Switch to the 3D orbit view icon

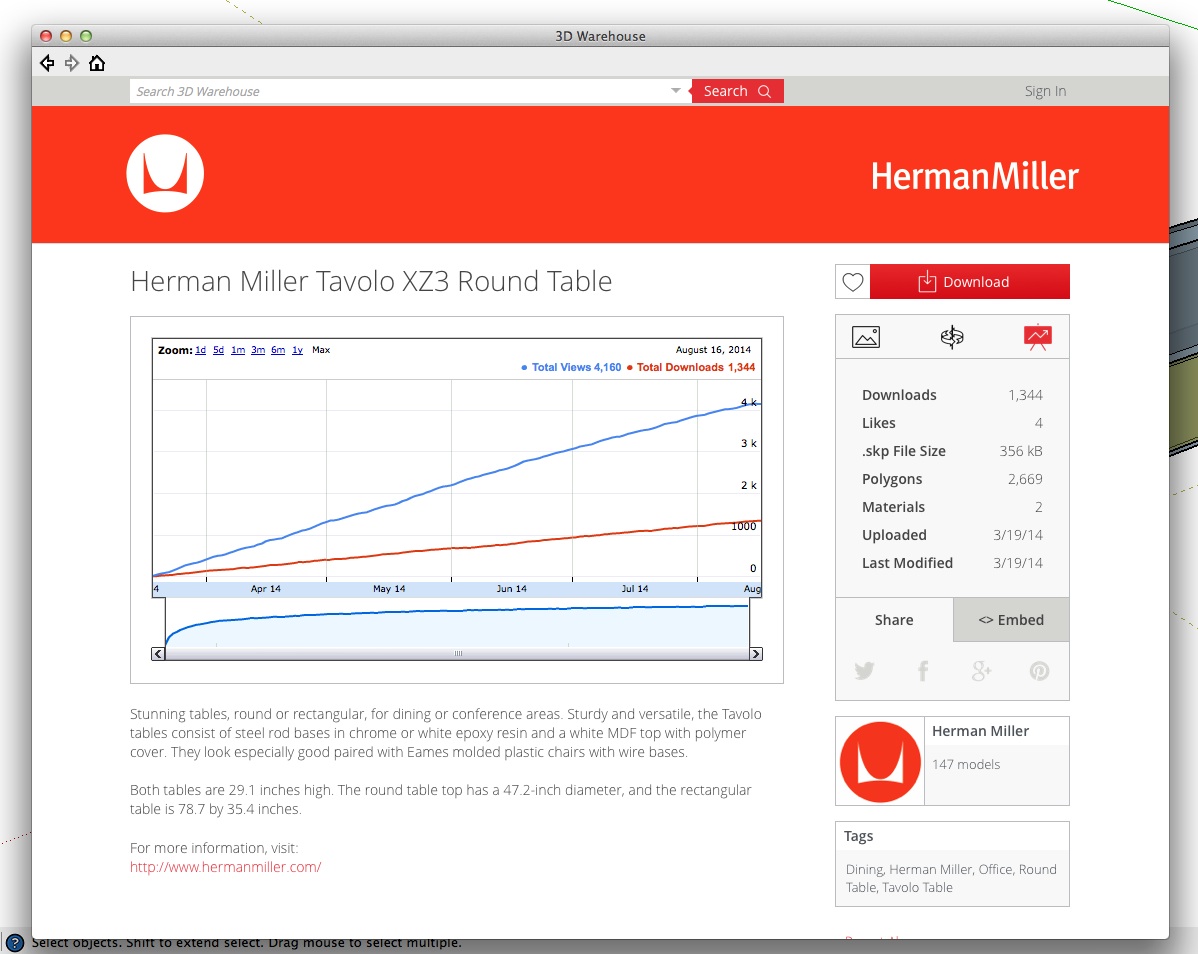tap(952, 337)
